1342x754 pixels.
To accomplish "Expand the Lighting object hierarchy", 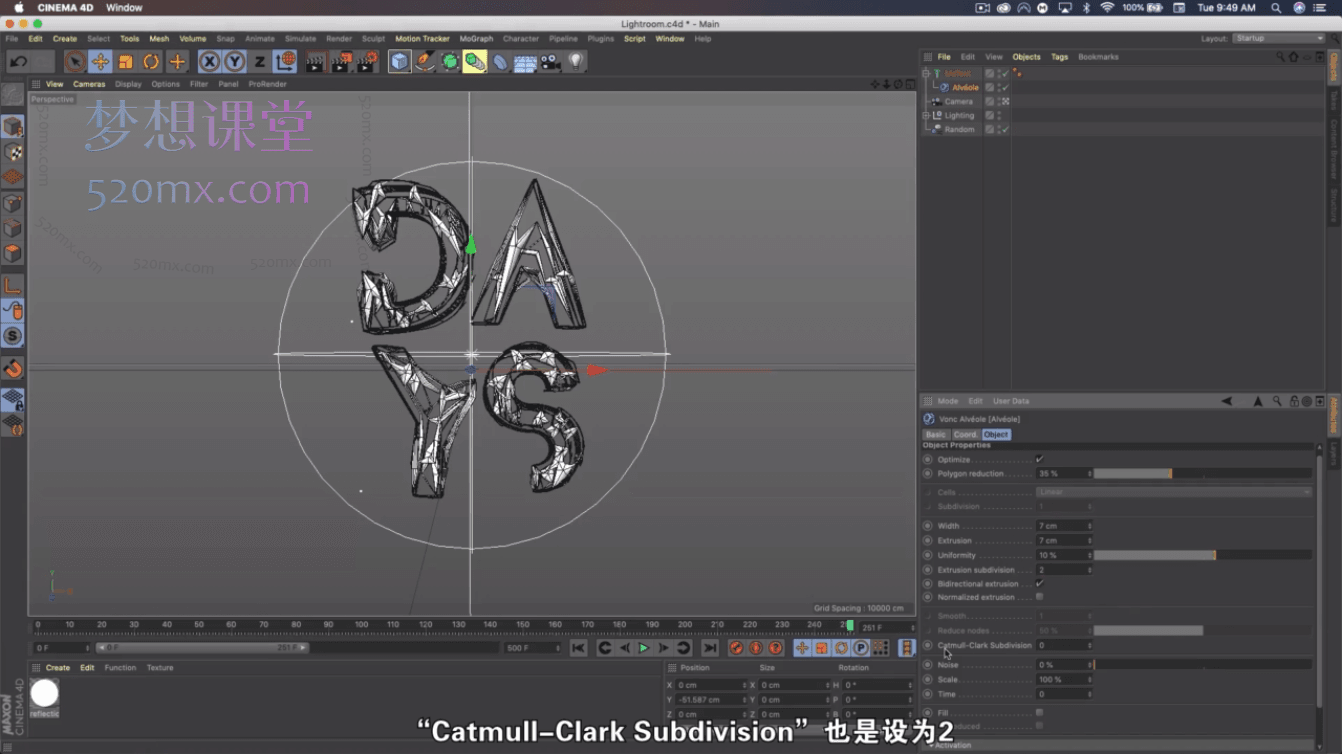I will pos(925,116).
